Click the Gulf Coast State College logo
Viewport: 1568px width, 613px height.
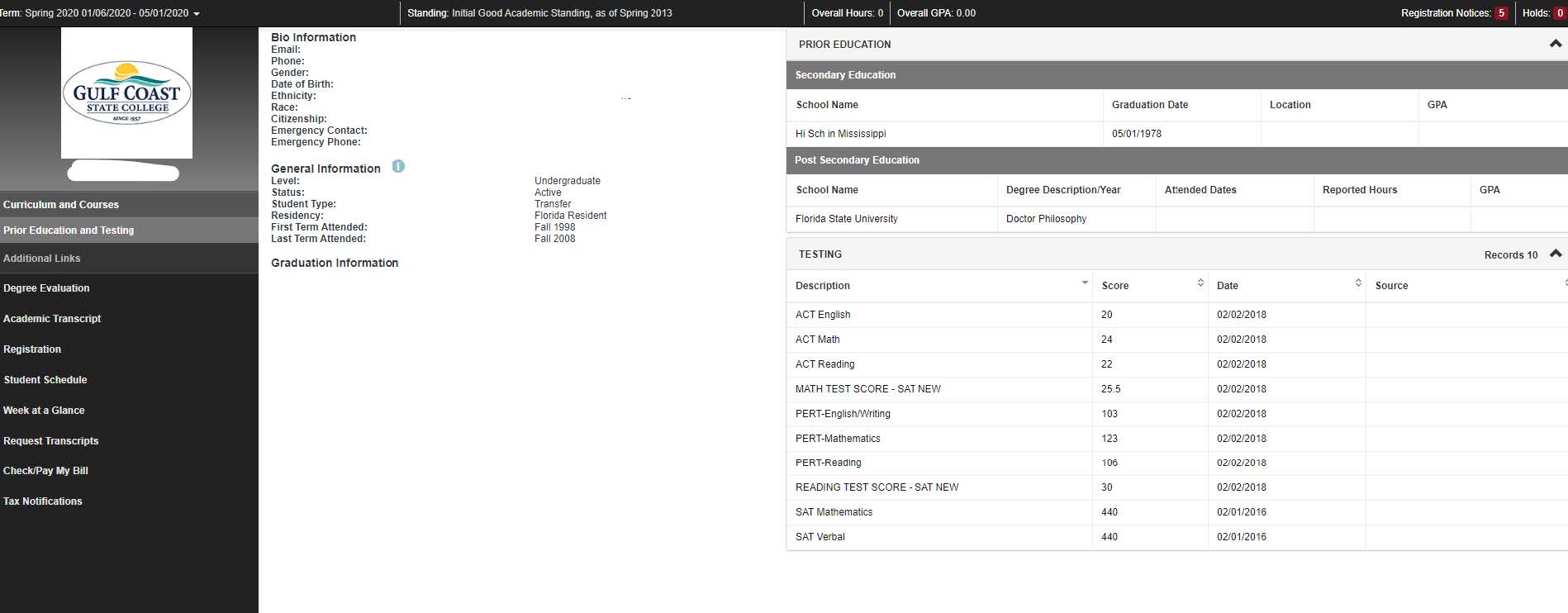point(126,93)
